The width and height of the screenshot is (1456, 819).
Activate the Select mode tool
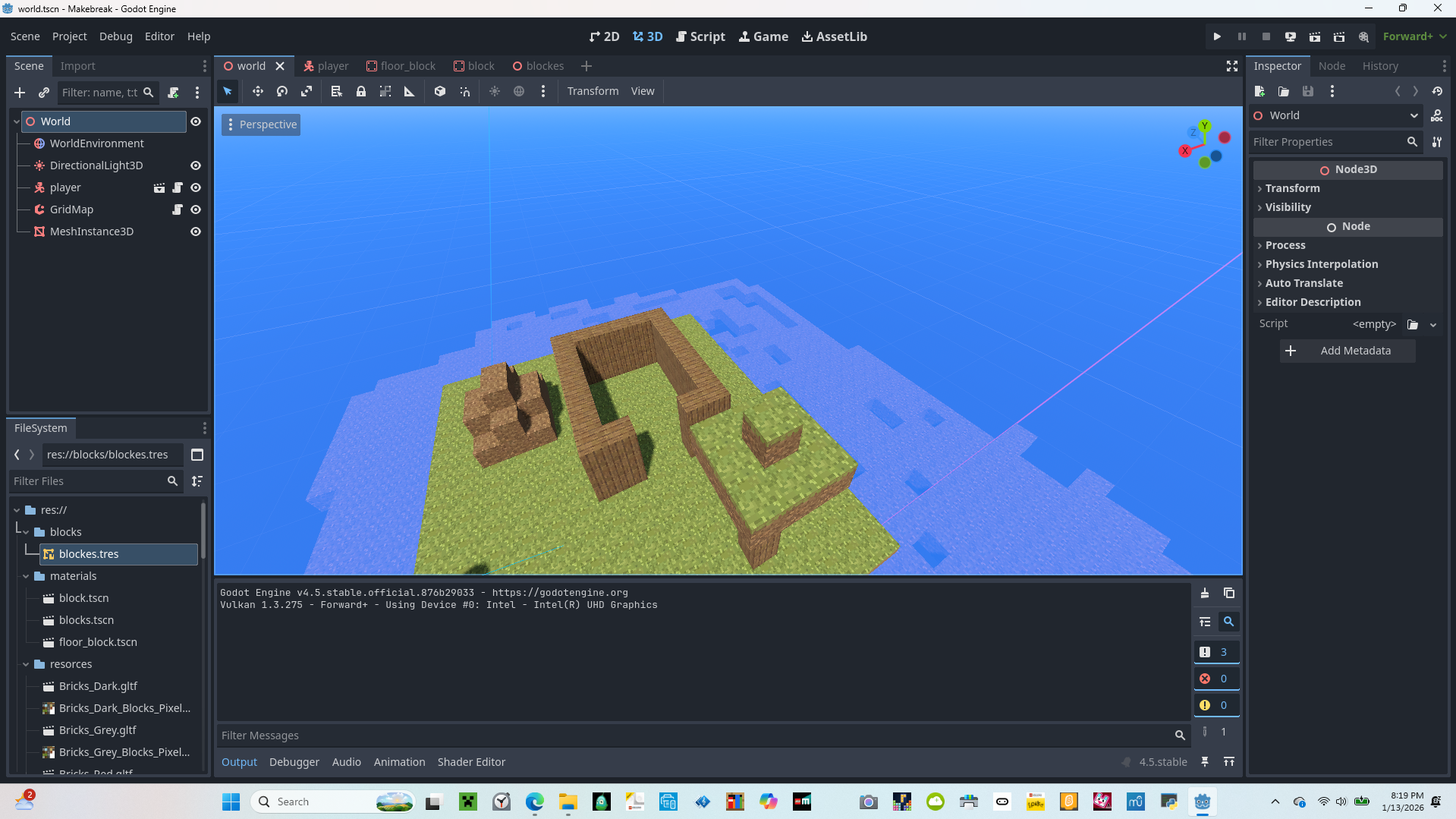[x=228, y=91]
